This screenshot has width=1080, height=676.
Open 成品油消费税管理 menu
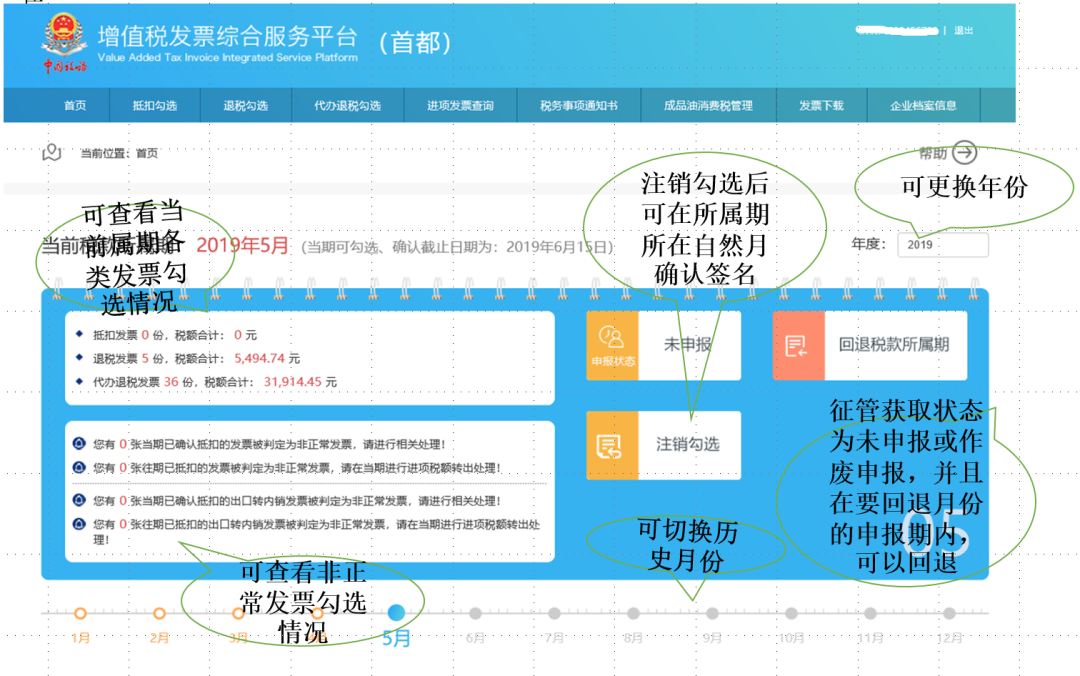[x=709, y=105]
